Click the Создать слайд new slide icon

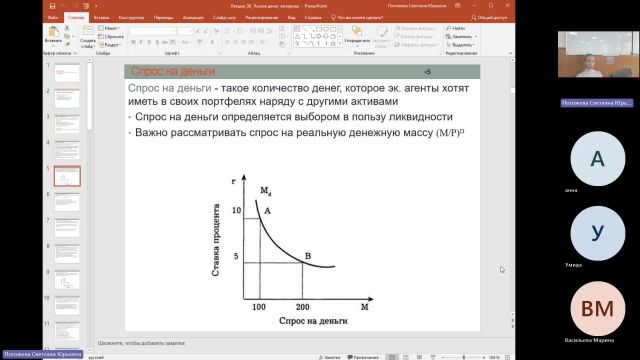coord(88,31)
